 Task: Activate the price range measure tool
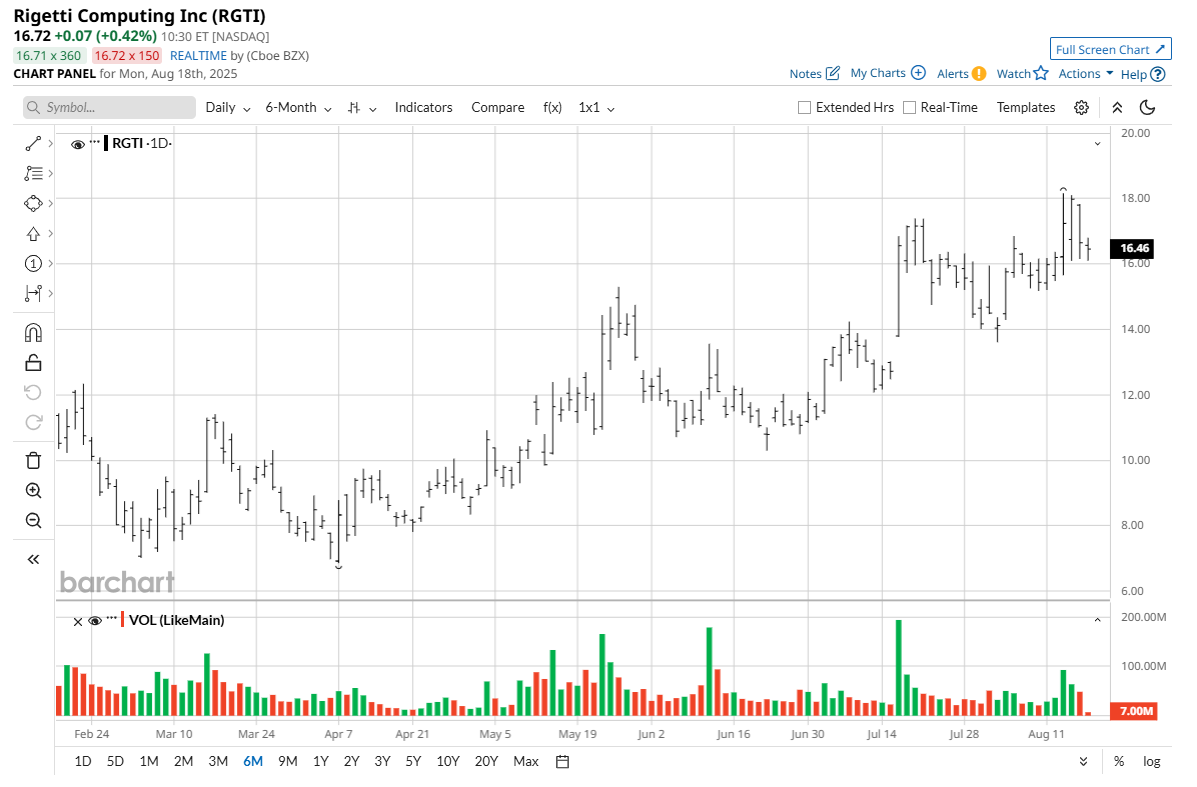pyautogui.click(x=33, y=293)
